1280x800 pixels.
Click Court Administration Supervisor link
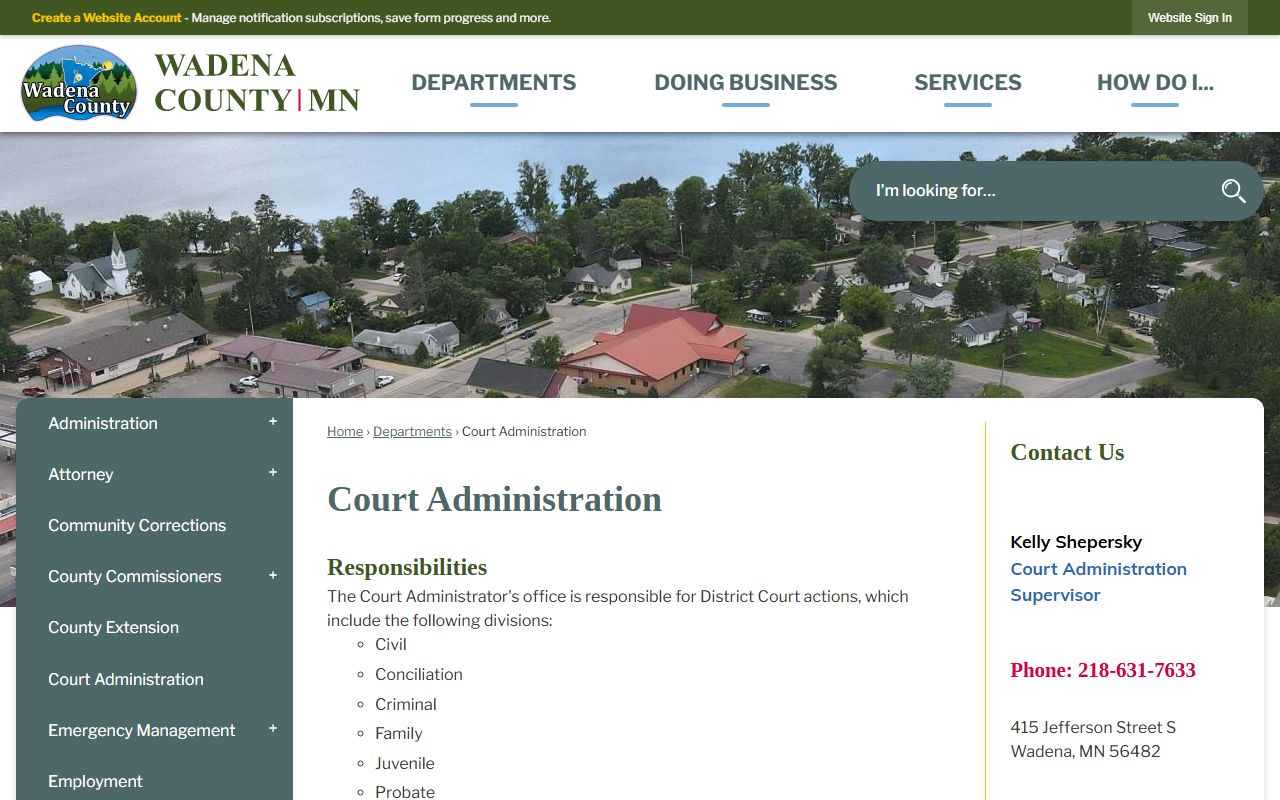pyautogui.click(x=1098, y=582)
